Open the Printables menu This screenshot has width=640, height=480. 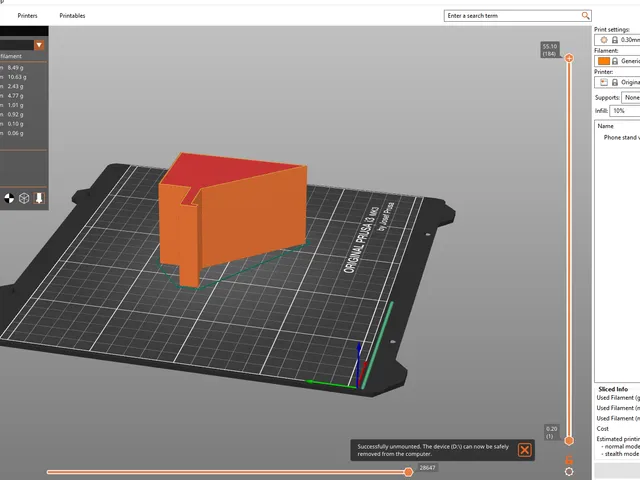[72, 16]
